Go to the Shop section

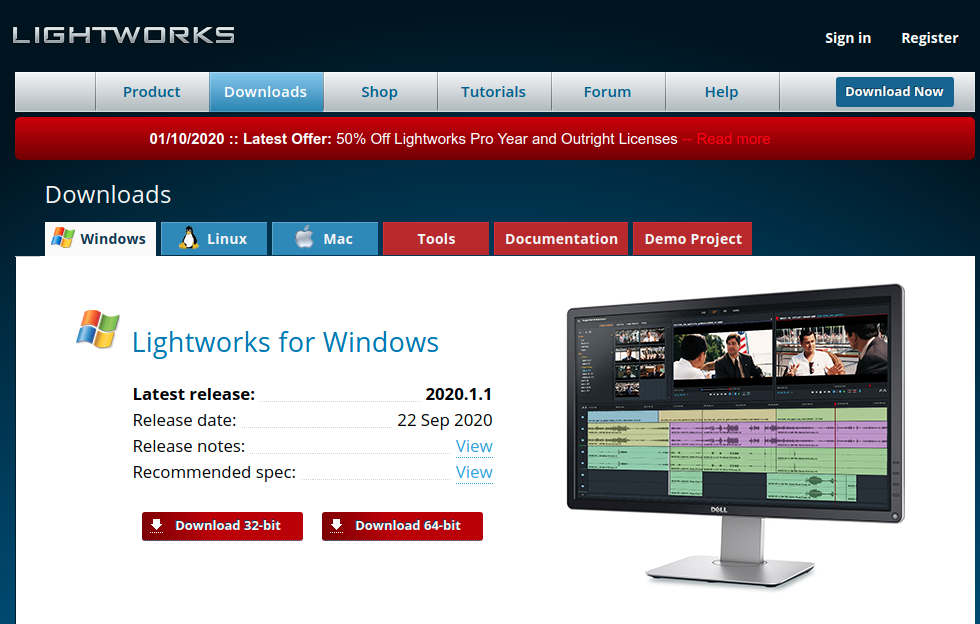pos(379,92)
